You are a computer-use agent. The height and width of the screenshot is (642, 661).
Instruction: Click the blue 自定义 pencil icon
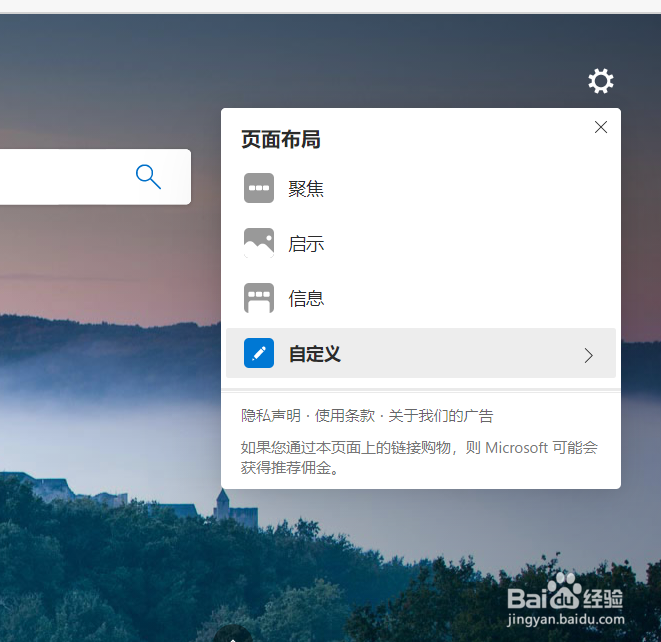click(x=259, y=353)
